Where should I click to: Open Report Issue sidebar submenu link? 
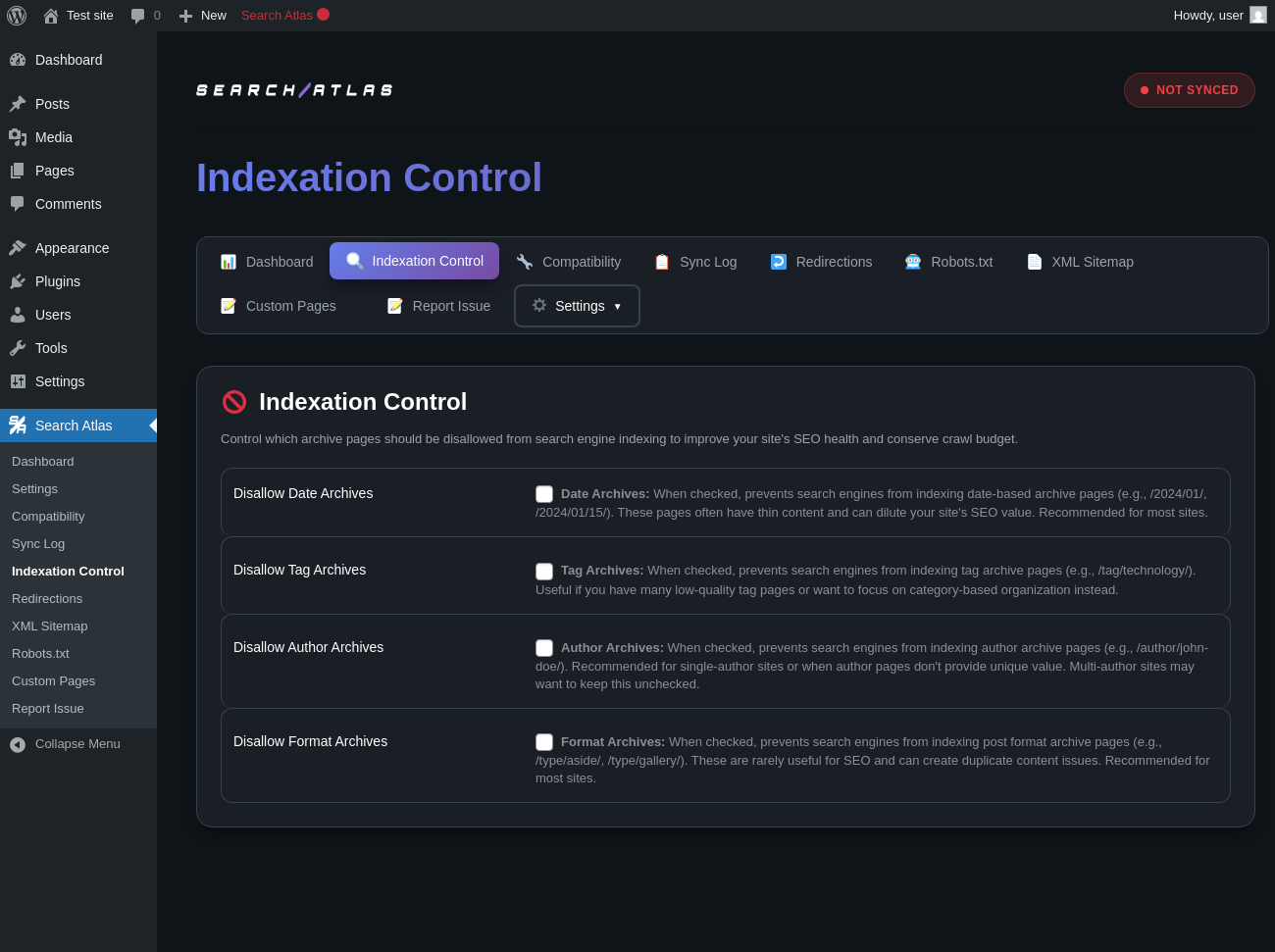48,709
